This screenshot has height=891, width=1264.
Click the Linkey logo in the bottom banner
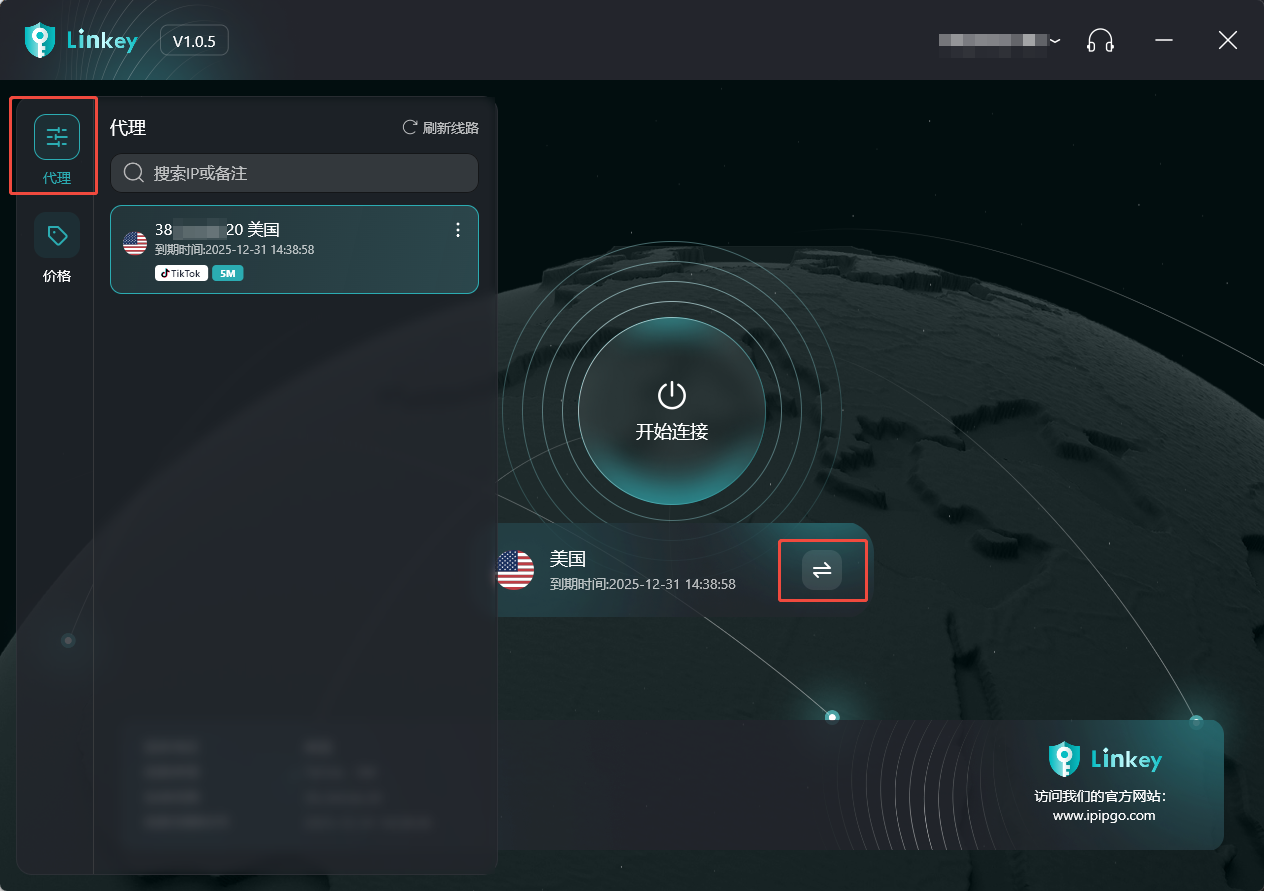[1104, 759]
